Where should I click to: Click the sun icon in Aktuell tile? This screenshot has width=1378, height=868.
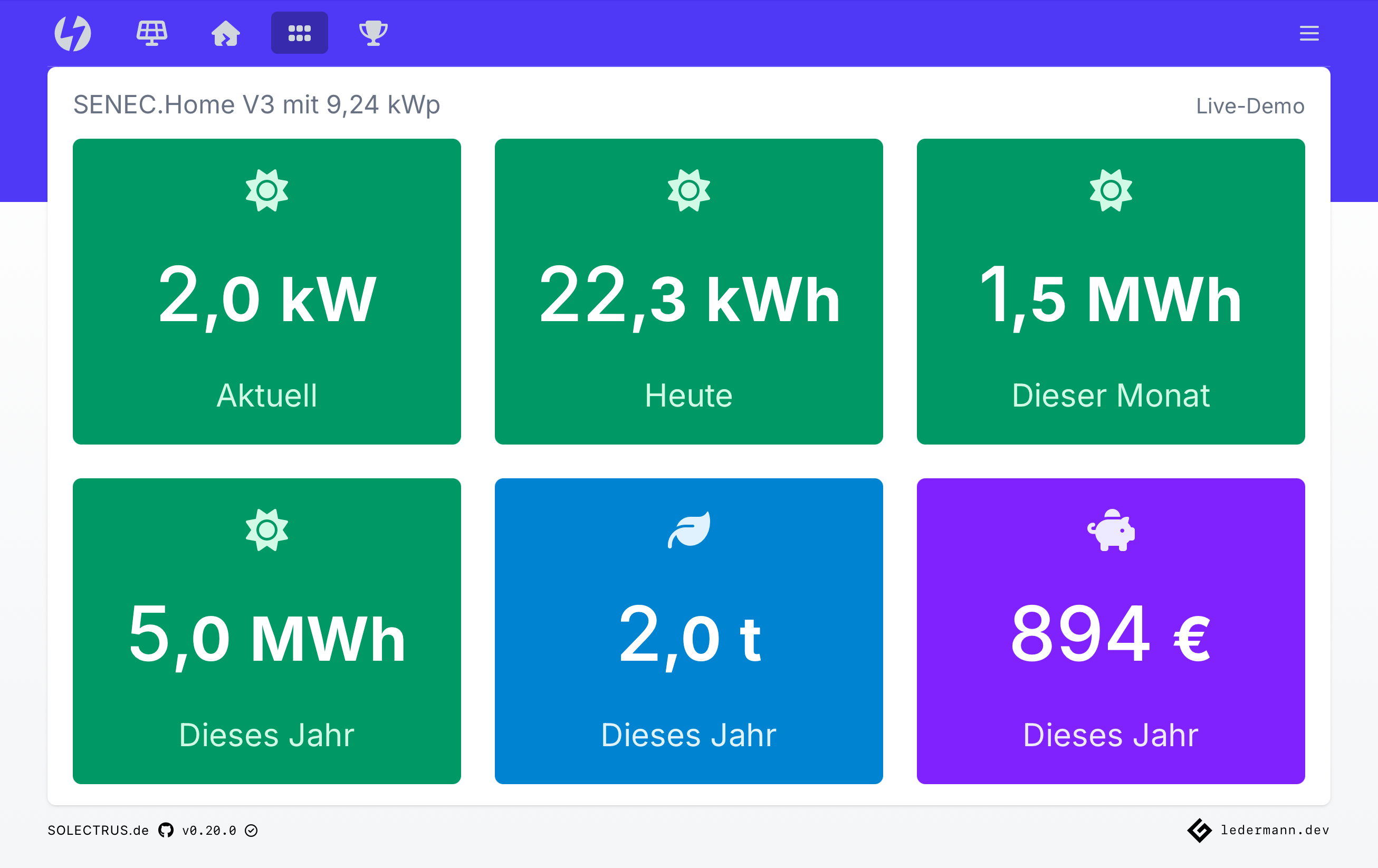pos(266,190)
